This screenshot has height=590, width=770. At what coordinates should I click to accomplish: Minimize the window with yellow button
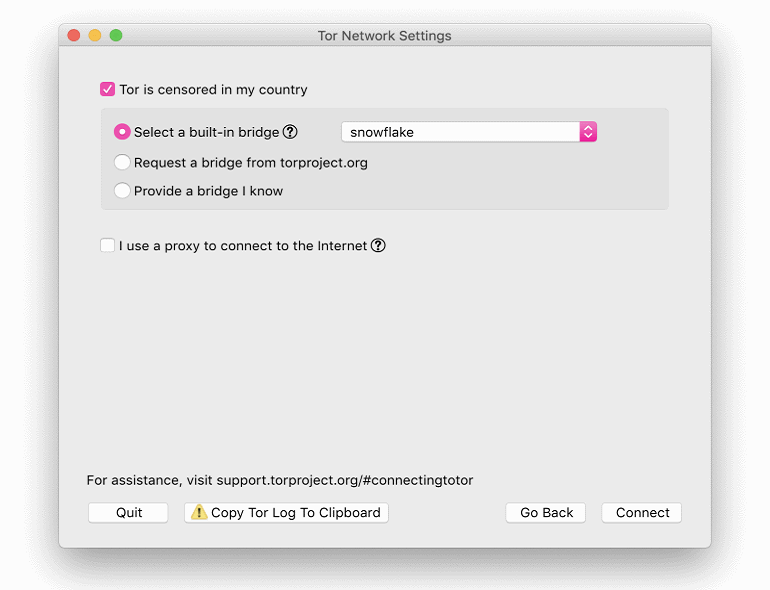point(95,35)
